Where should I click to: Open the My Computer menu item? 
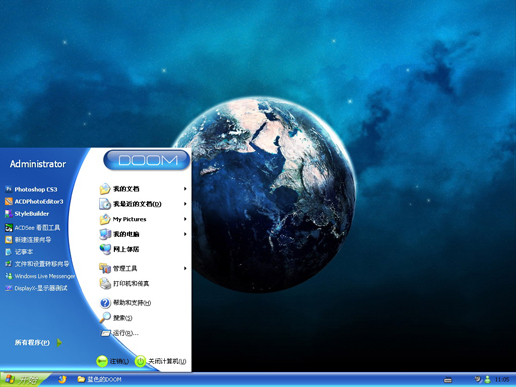click(x=119, y=234)
